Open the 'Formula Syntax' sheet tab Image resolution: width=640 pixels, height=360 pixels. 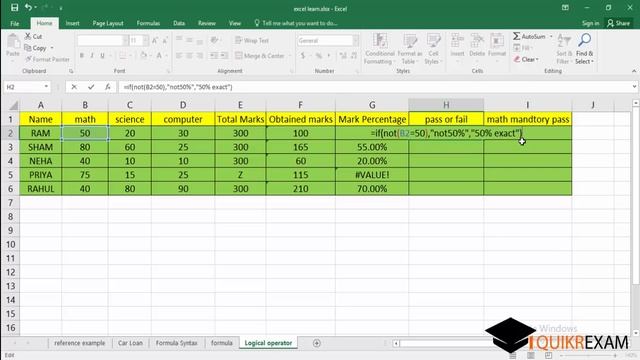click(176, 343)
